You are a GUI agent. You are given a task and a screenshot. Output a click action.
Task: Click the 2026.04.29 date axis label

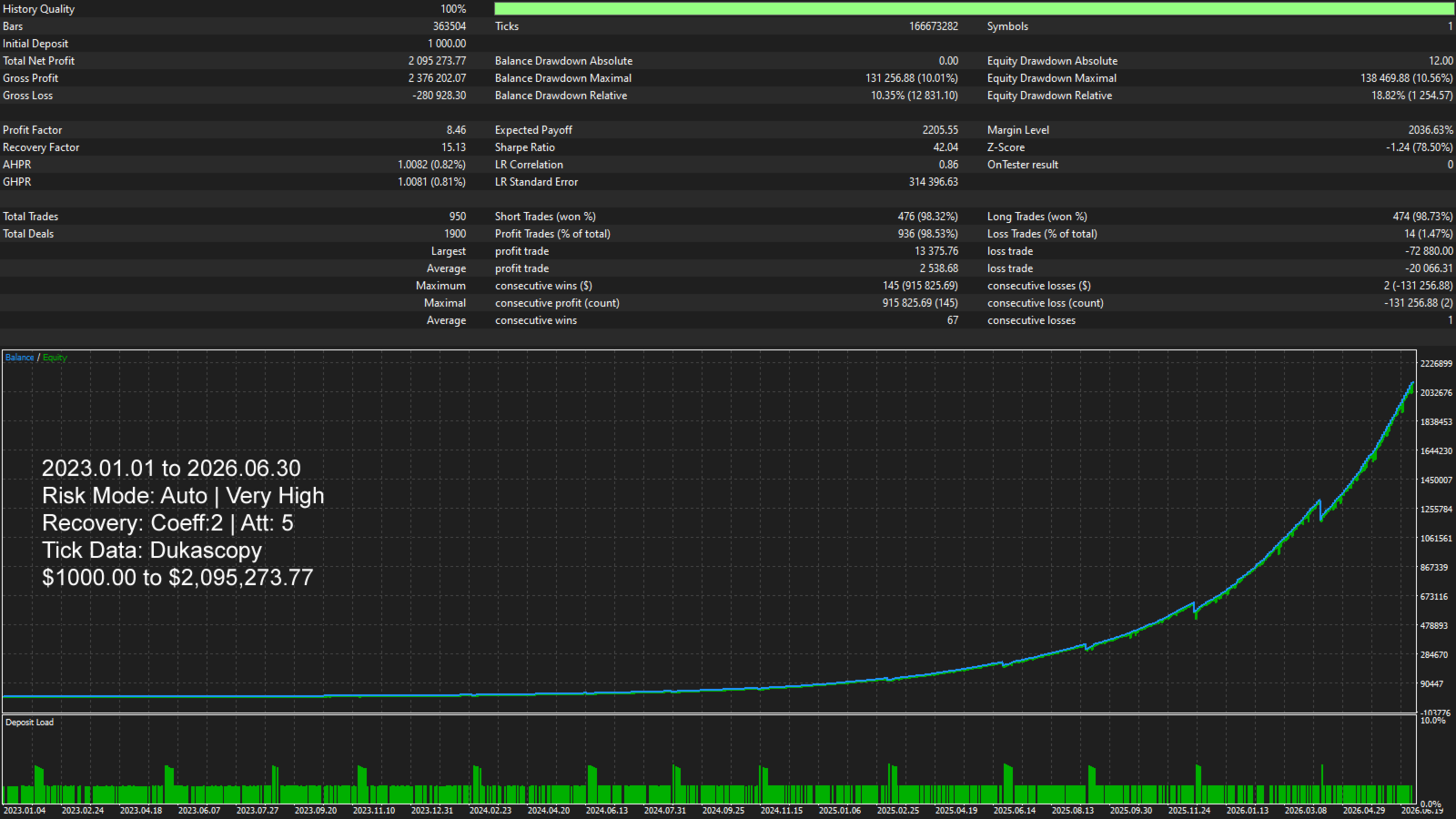[x=1364, y=811]
